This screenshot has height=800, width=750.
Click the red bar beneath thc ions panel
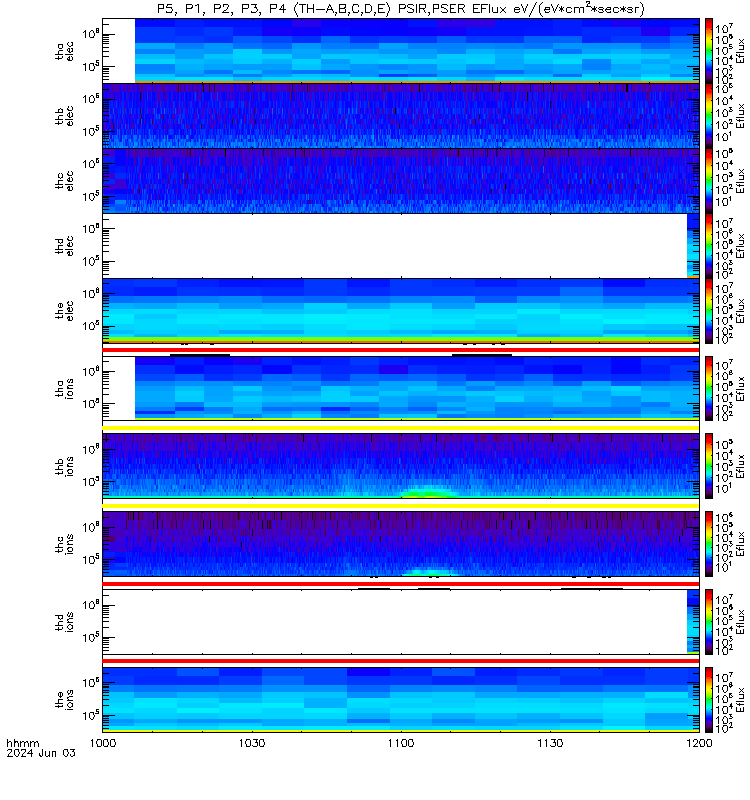click(401, 584)
